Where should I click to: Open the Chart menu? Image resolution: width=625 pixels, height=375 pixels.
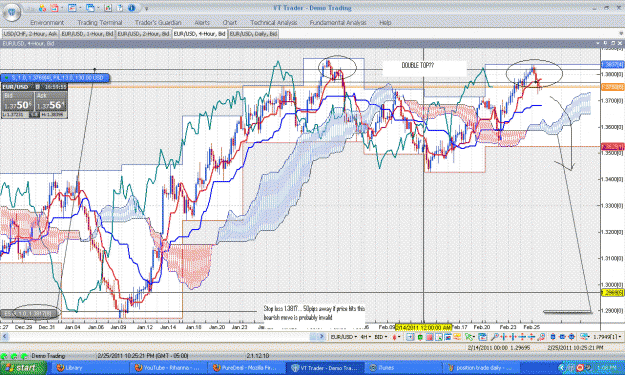pyautogui.click(x=230, y=23)
